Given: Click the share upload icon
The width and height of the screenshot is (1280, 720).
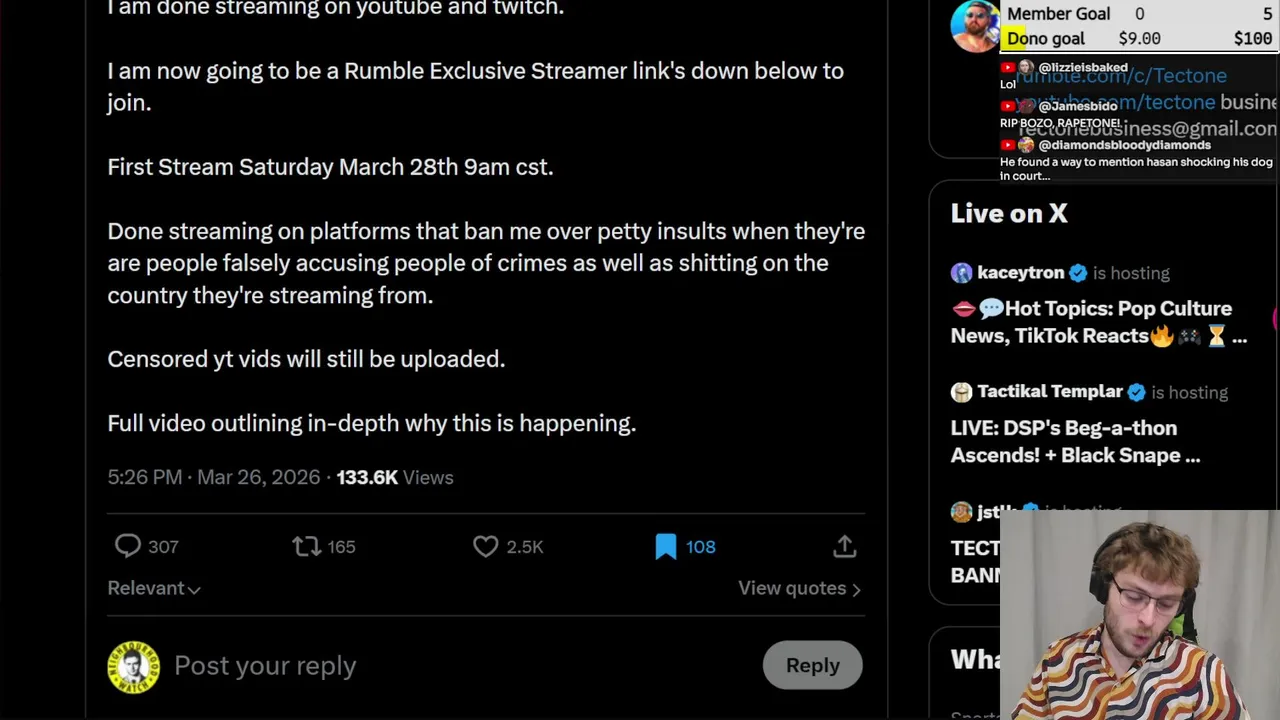Looking at the screenshot, I should coord(844,546).
